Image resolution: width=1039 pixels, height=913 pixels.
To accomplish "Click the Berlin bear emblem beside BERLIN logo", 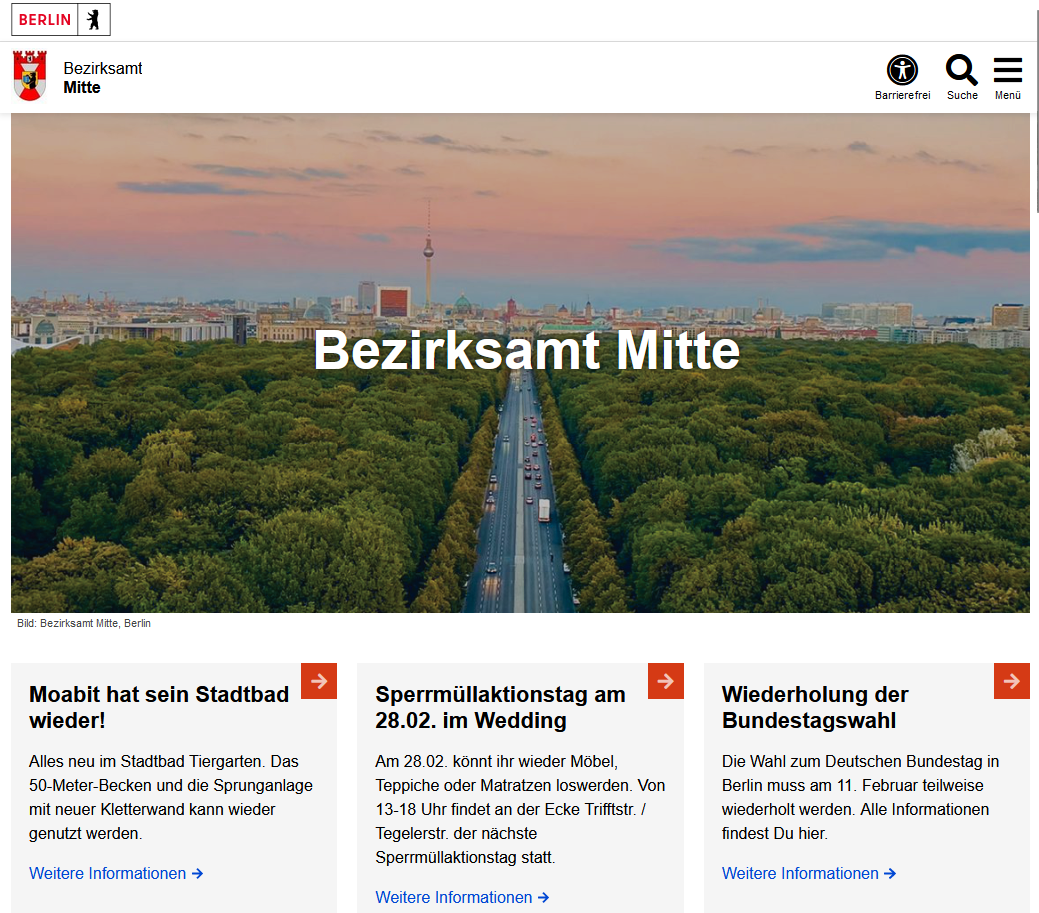I will pyautogui.click(x=91, y=19).
